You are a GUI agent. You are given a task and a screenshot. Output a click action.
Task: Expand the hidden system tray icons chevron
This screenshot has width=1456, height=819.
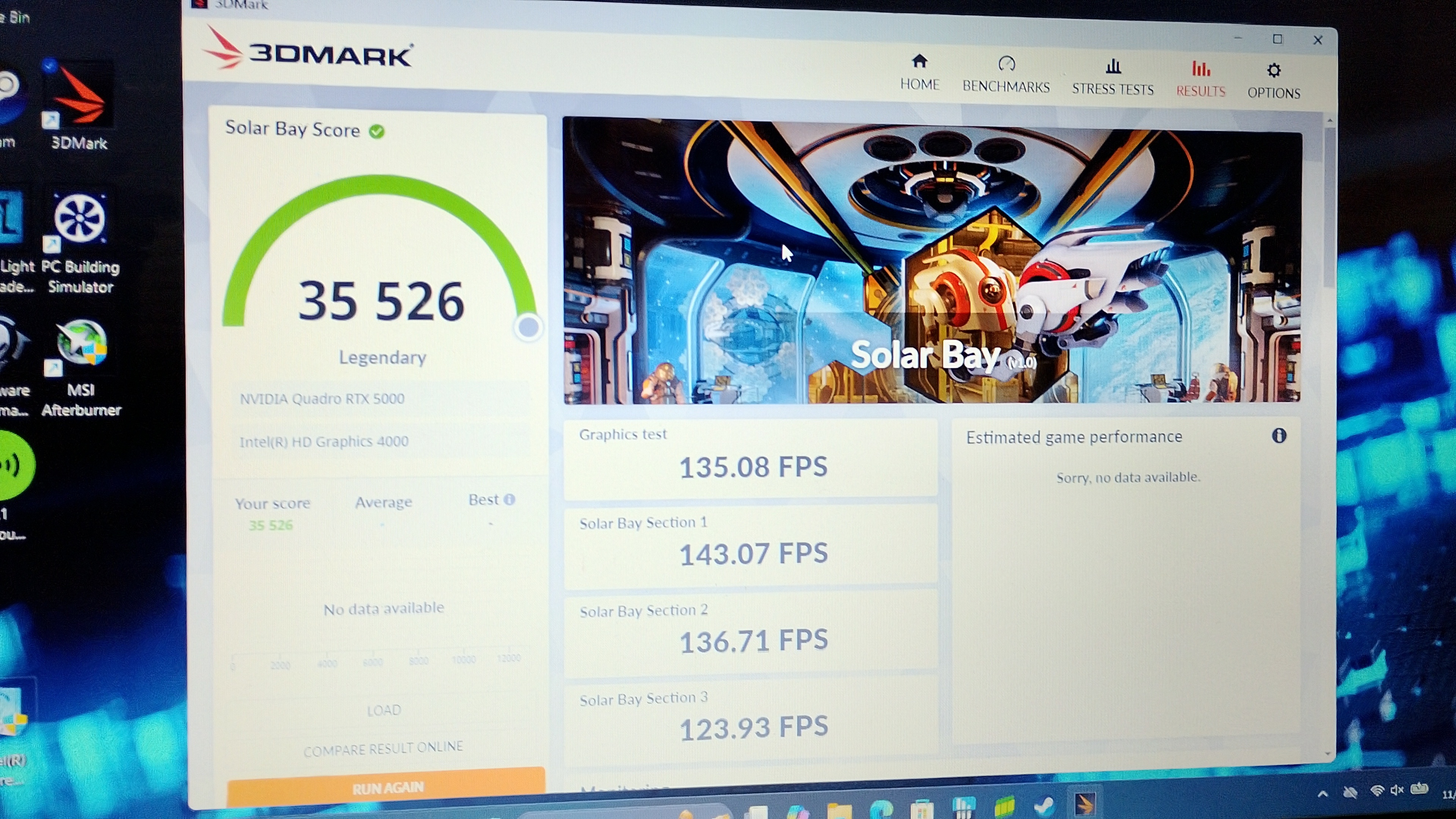[1323, 794]
